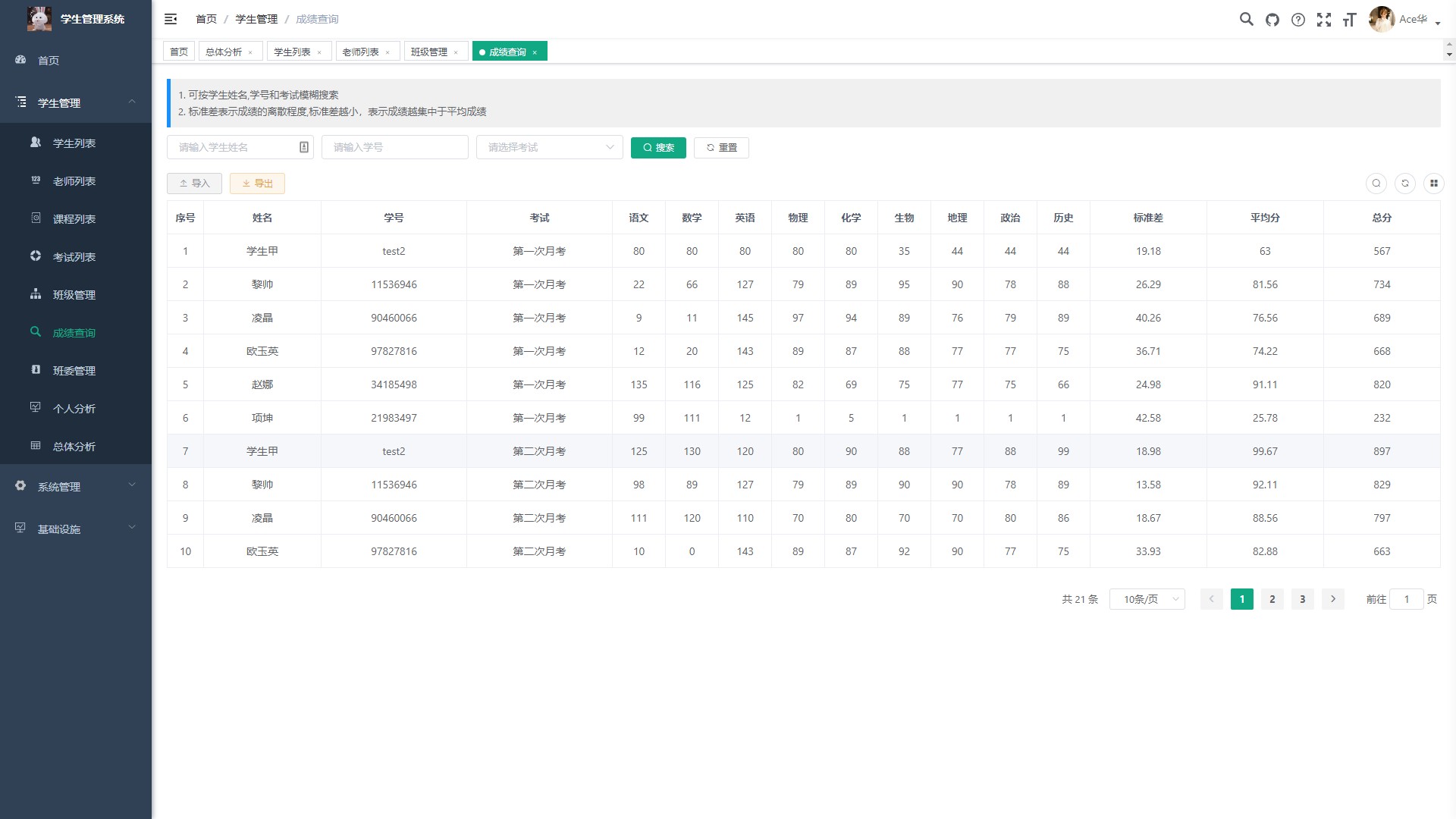Open the header search icon
The image size is (1456, 819).
pyautogui.click(x=1246, y=19)
